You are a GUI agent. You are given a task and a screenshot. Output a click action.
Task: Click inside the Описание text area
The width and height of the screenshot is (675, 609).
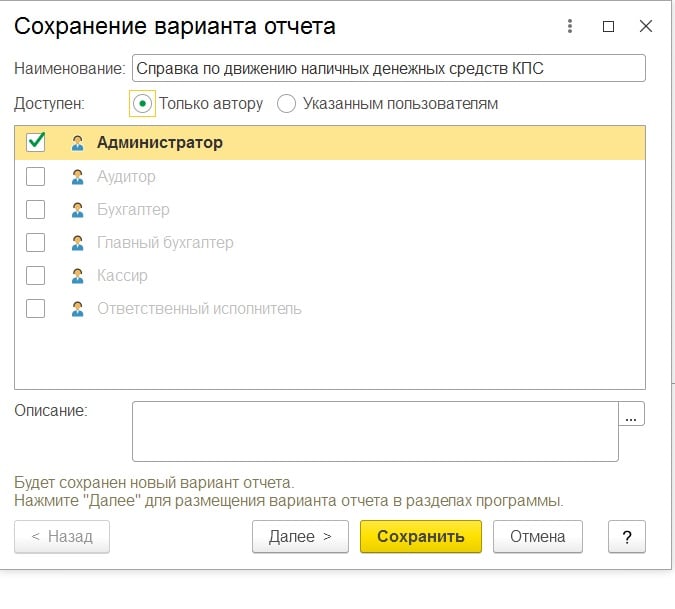click(375, 431)
